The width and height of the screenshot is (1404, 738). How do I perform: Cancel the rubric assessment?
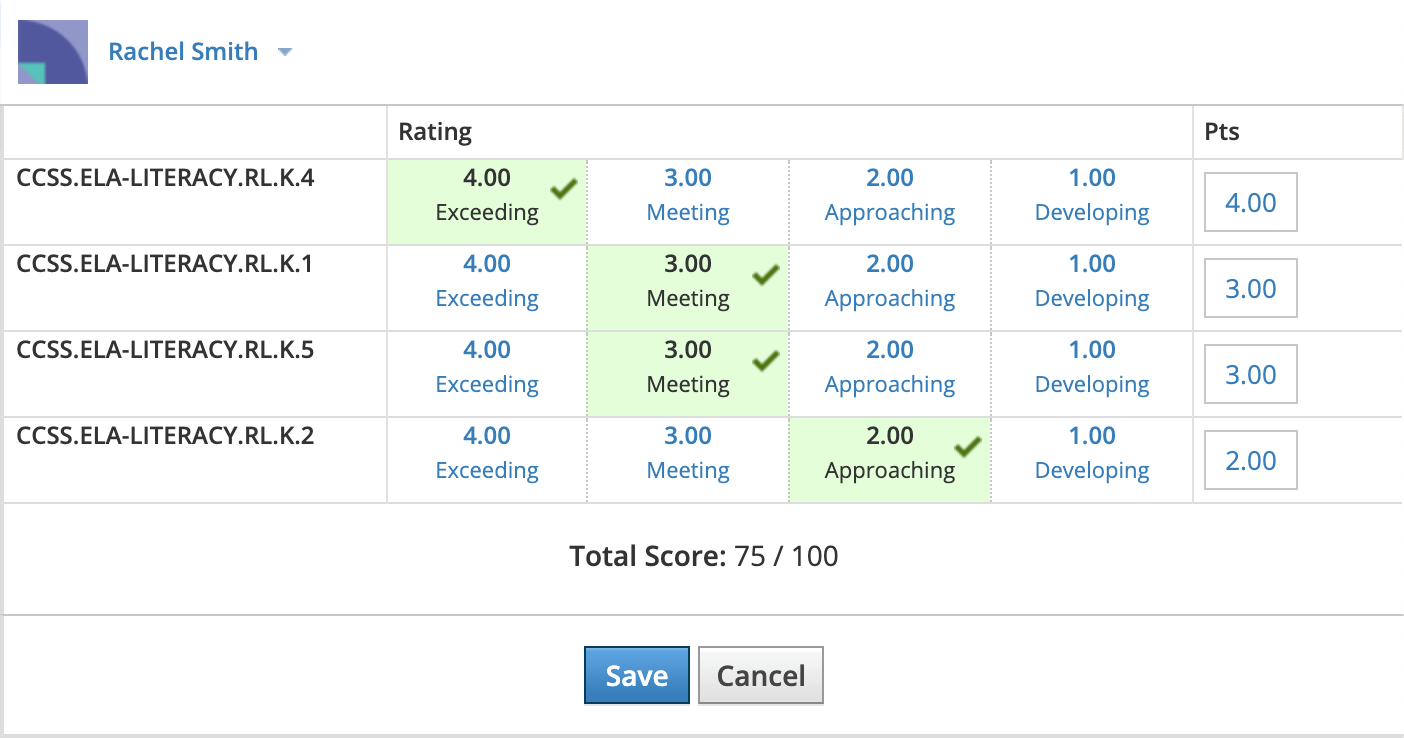[x=760, y=676]
